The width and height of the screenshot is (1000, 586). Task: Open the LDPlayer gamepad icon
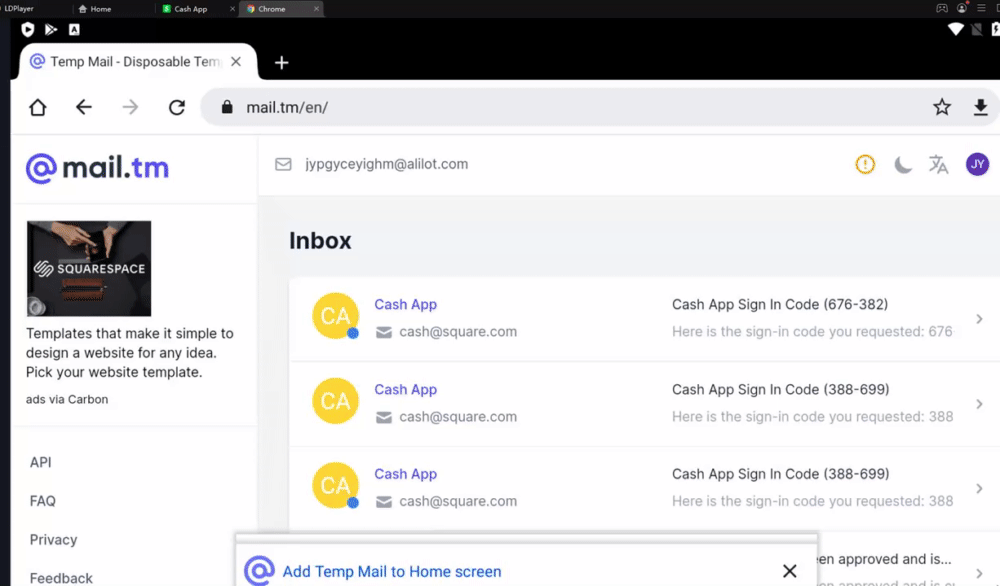(942, 8)
